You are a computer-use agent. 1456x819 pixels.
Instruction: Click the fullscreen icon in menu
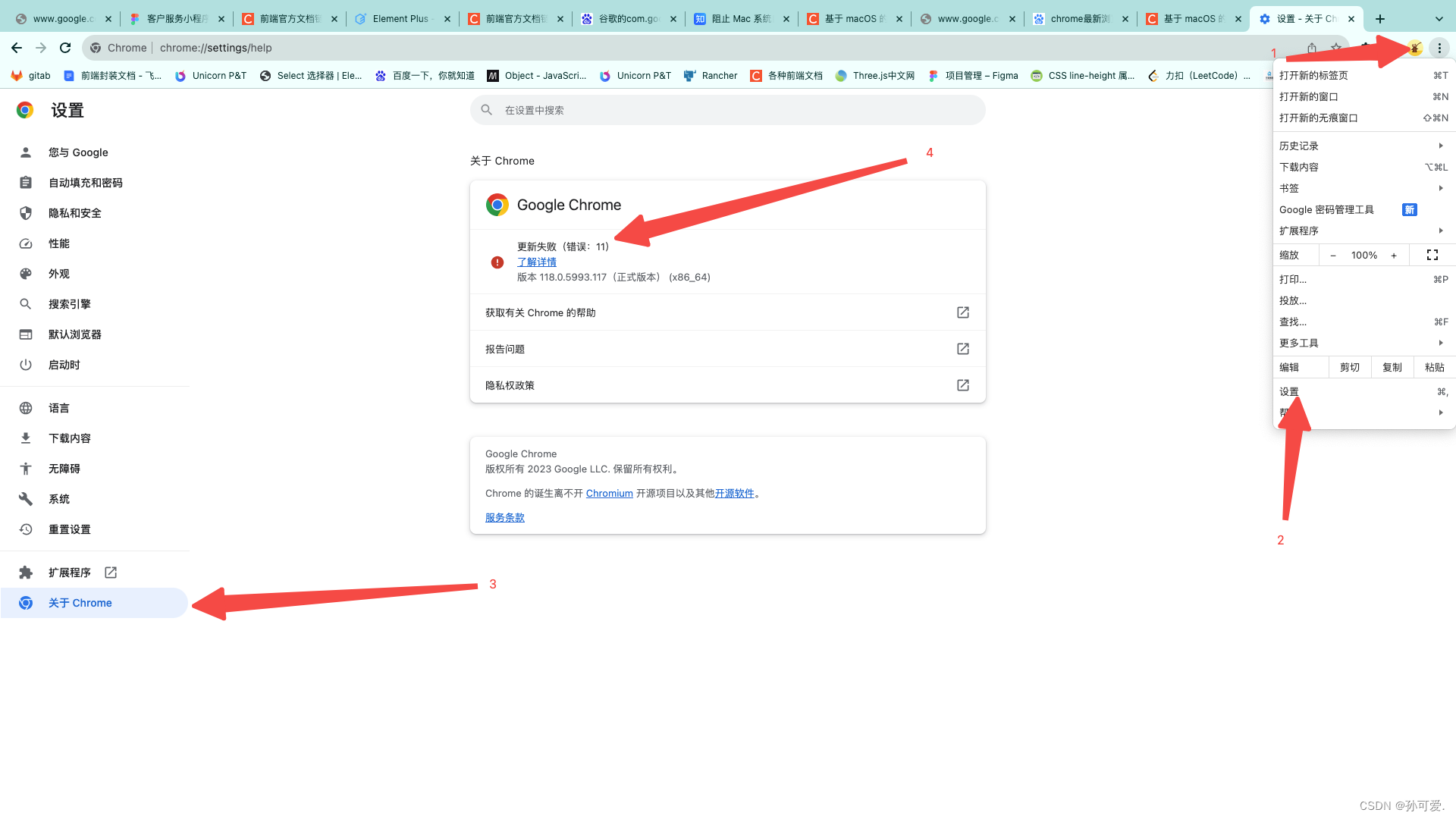pos(1432,256)
